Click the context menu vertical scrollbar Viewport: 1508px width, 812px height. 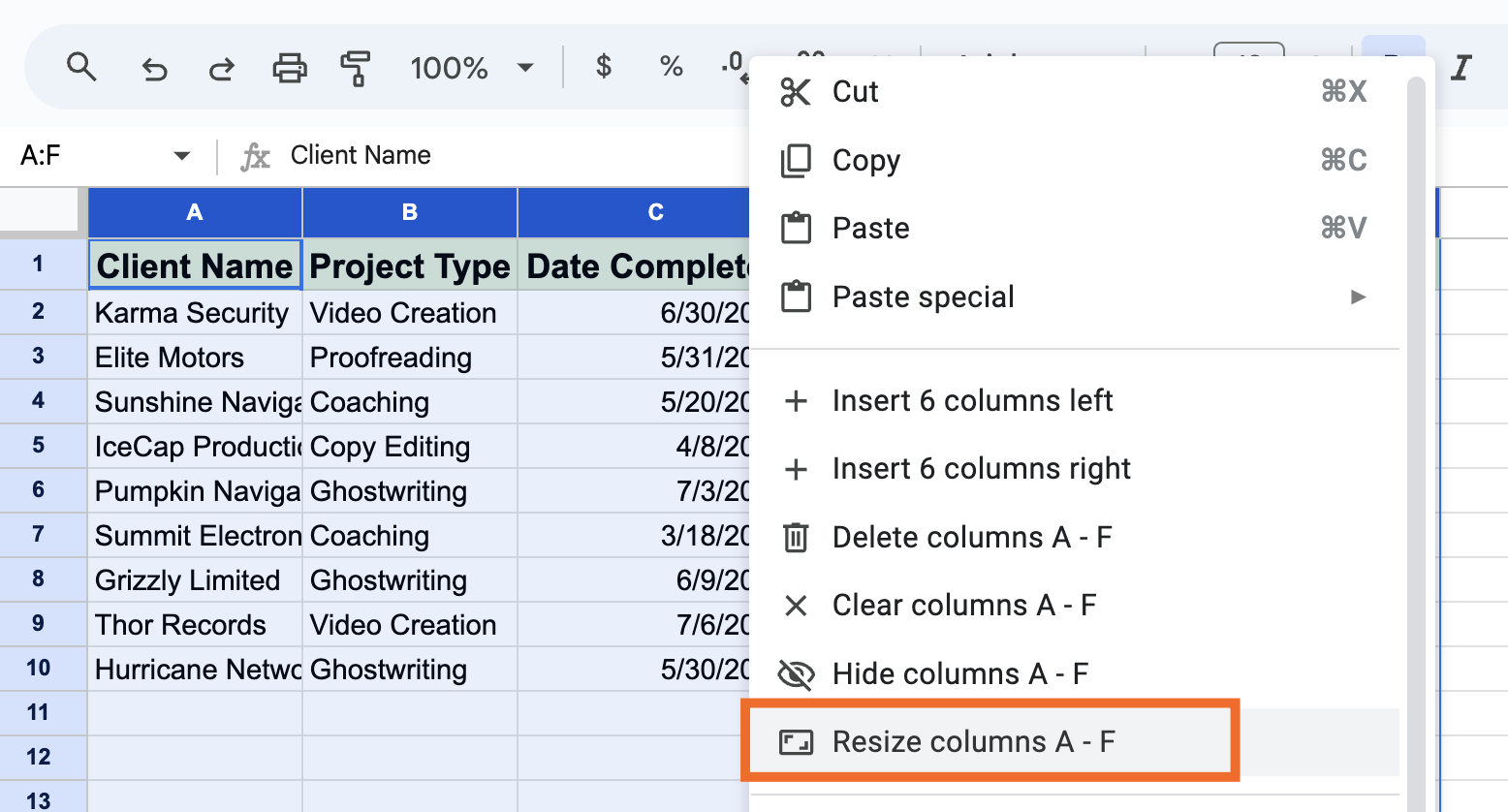(x=1416, y=444)
